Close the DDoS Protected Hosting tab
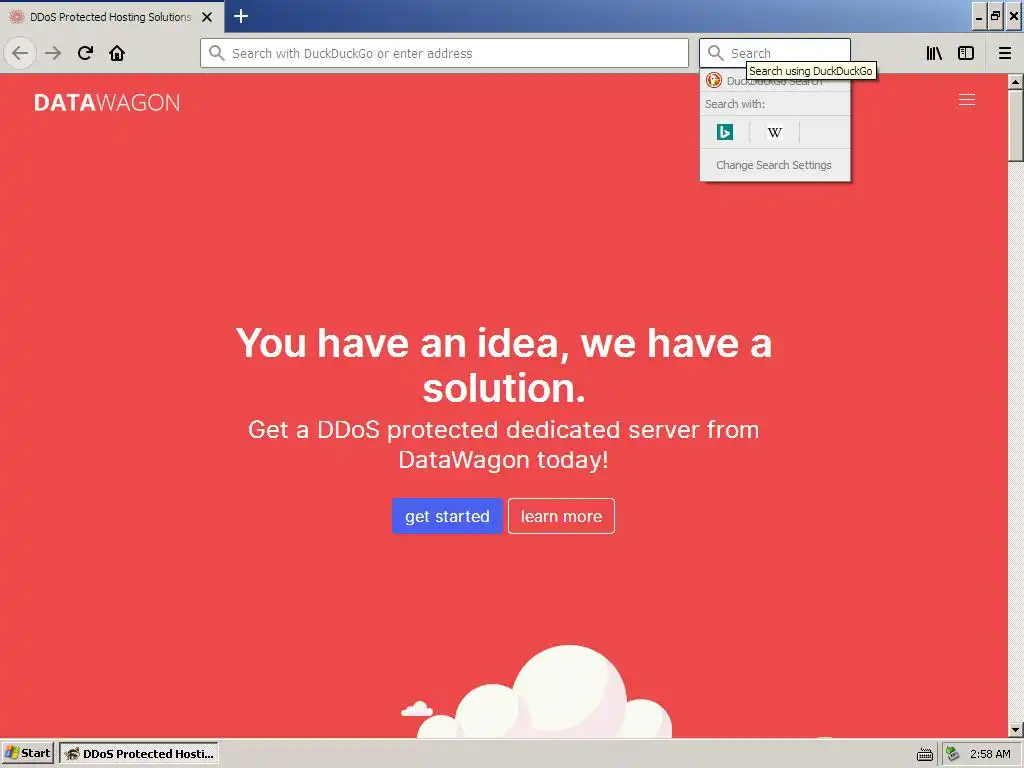Viewport: 1024px width, 768px height. (x=207, y=17)
